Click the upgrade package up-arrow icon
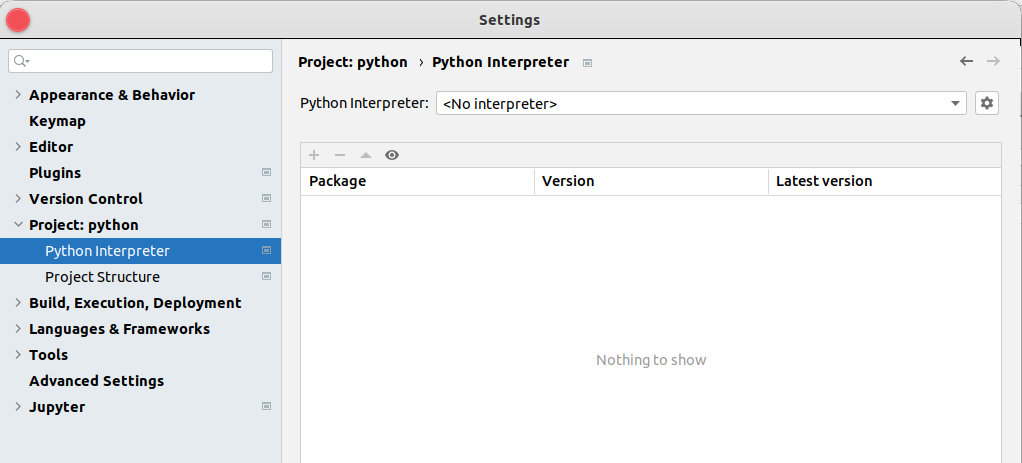 366,155
